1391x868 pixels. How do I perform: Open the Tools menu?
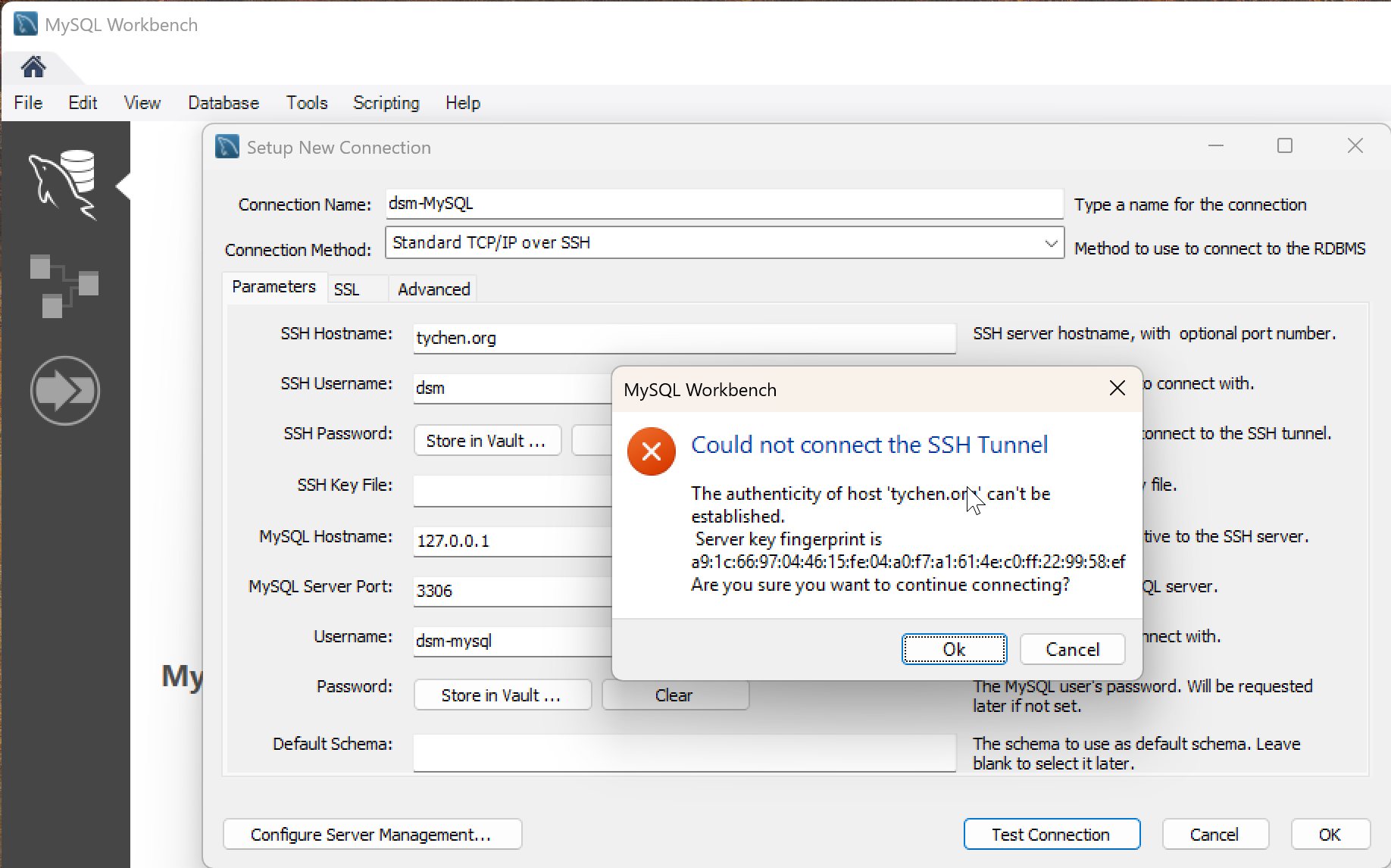pos(307,103)
